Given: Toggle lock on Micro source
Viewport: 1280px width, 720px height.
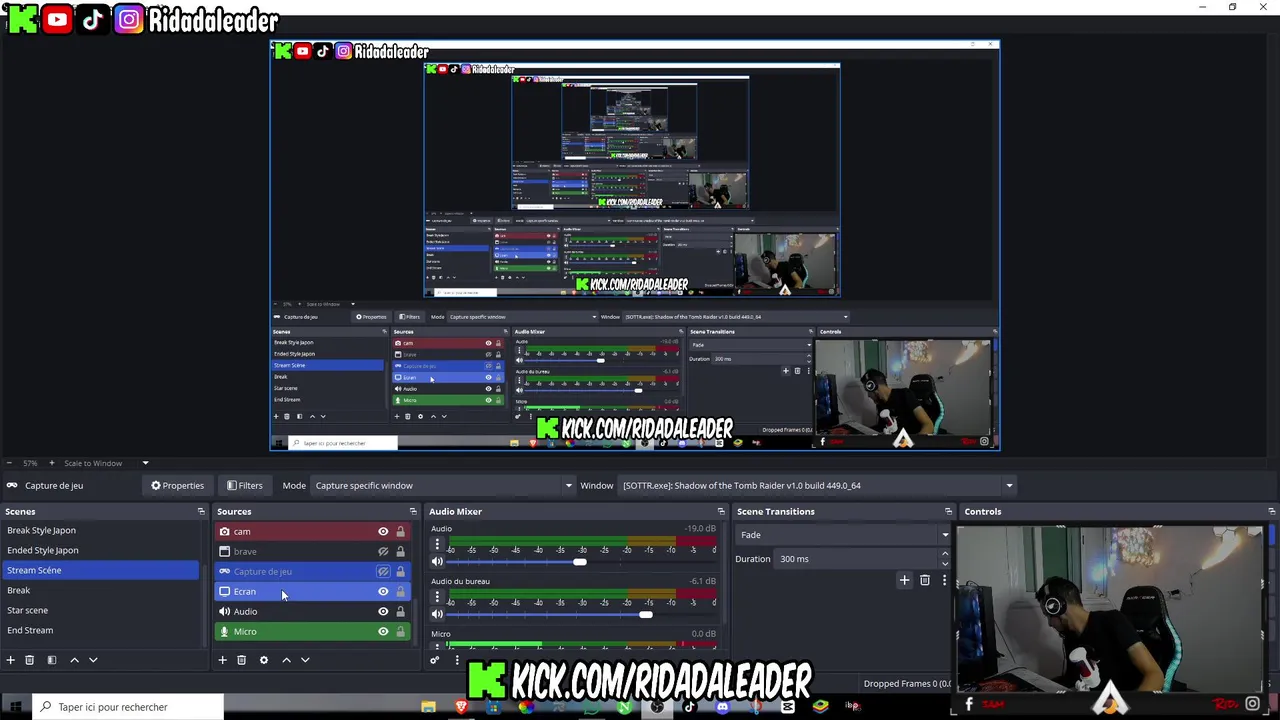Looking at the screenshot, I should 401,631.
